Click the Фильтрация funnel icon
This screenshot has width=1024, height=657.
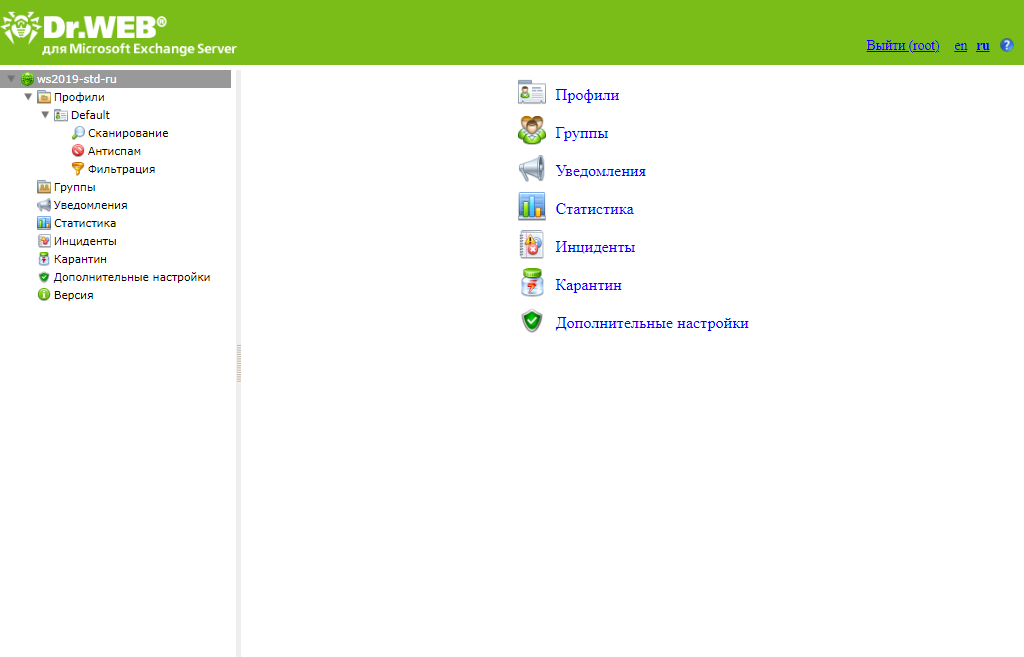pyautogui.click(x=78, y=169)
